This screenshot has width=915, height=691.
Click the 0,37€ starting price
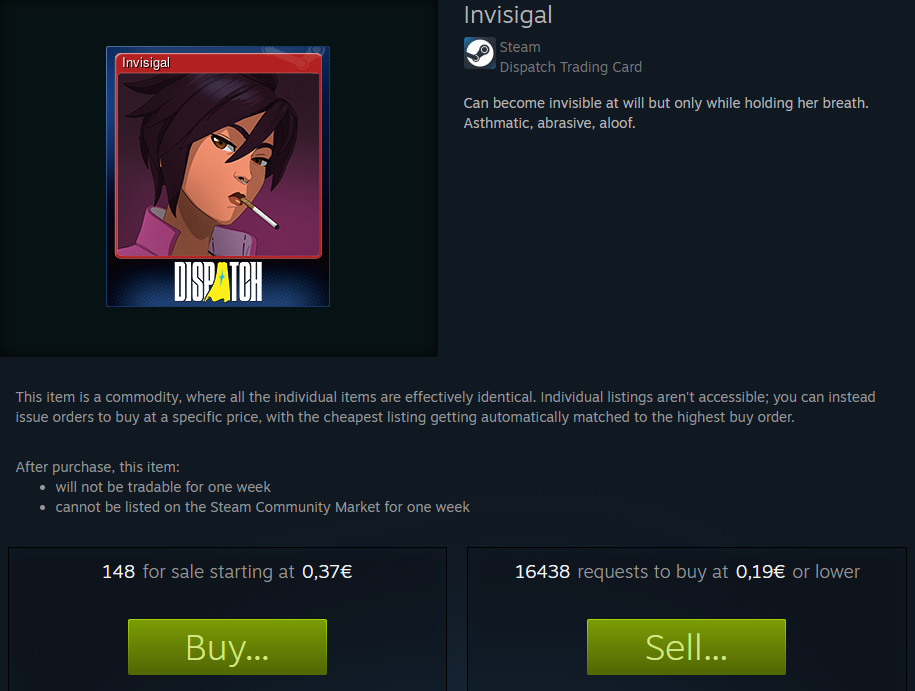(x=327, y=571)
